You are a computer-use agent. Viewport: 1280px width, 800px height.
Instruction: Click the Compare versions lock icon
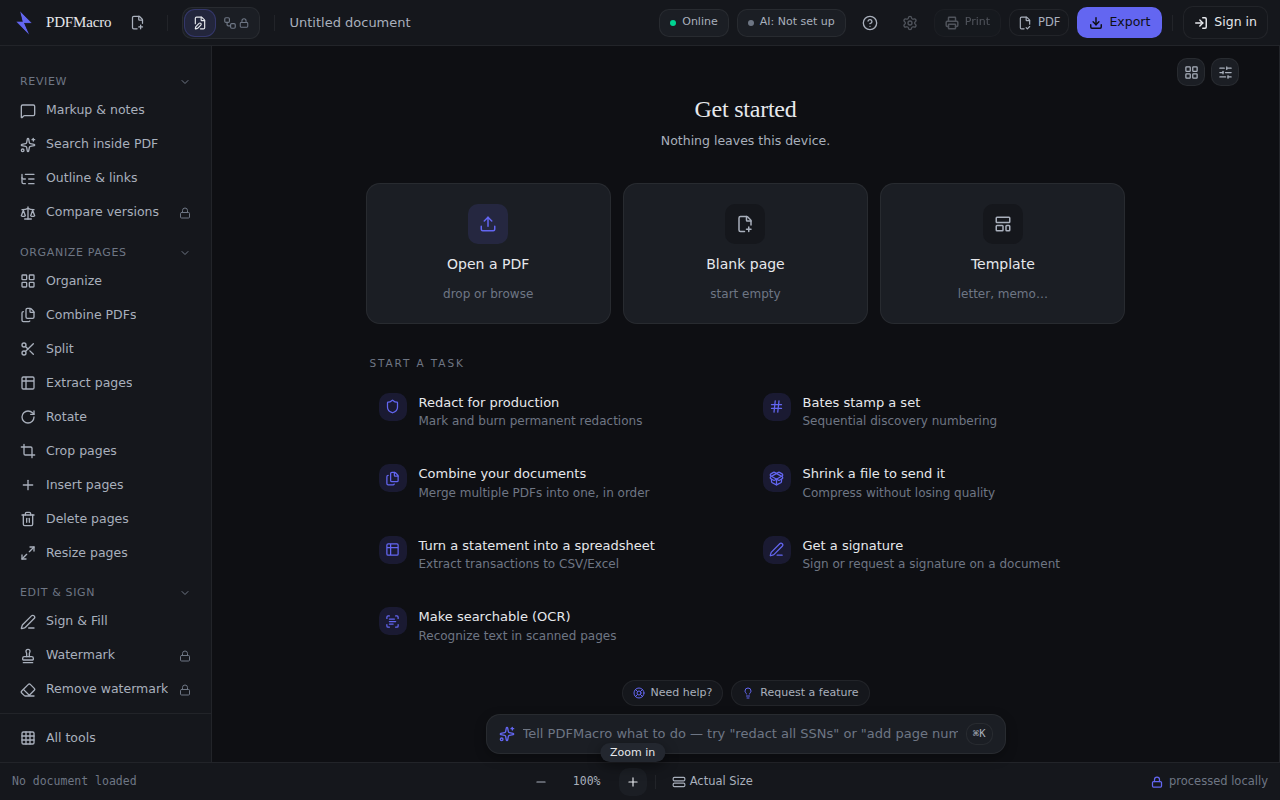185,213
